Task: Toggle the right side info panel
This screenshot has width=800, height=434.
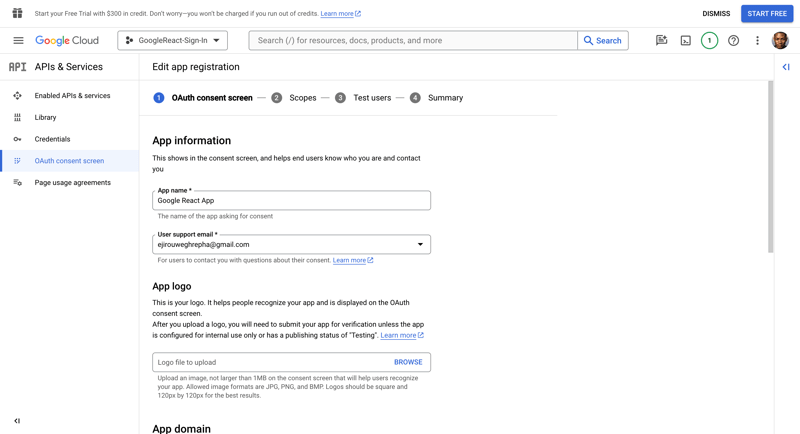Action: tap(786, 67)
